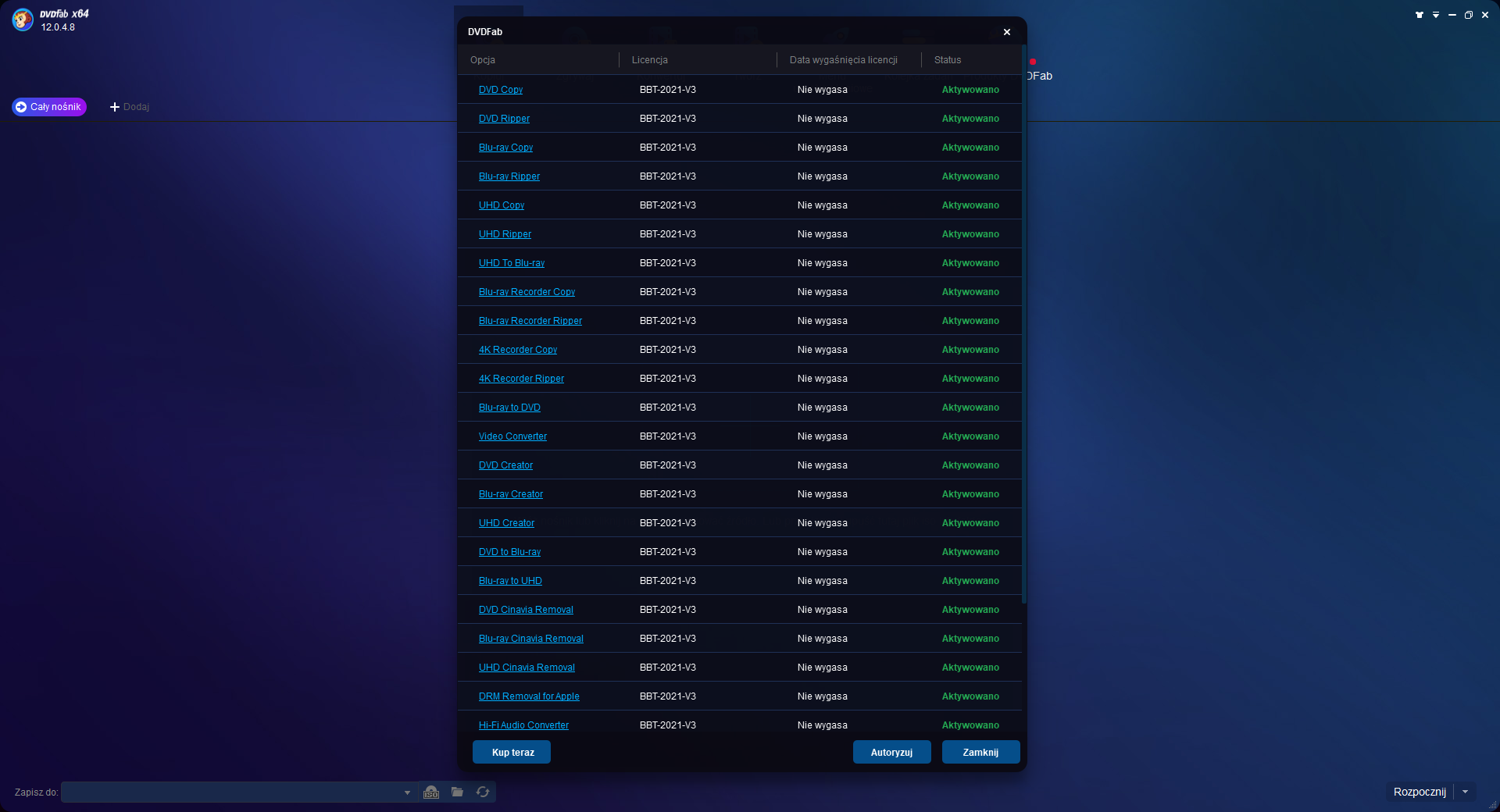Open the UHD Creator link

(506, 523)
